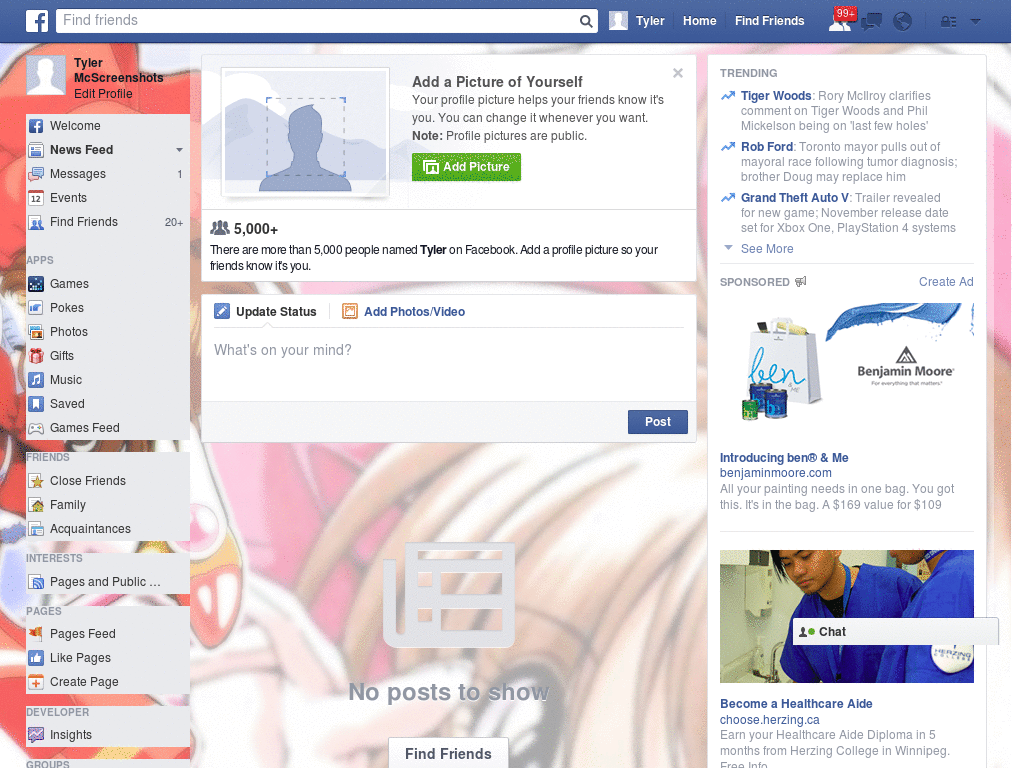The width and height of the screenshot is (1024, 768).
Task: Open the notifications globe icon
Action: 903,22
